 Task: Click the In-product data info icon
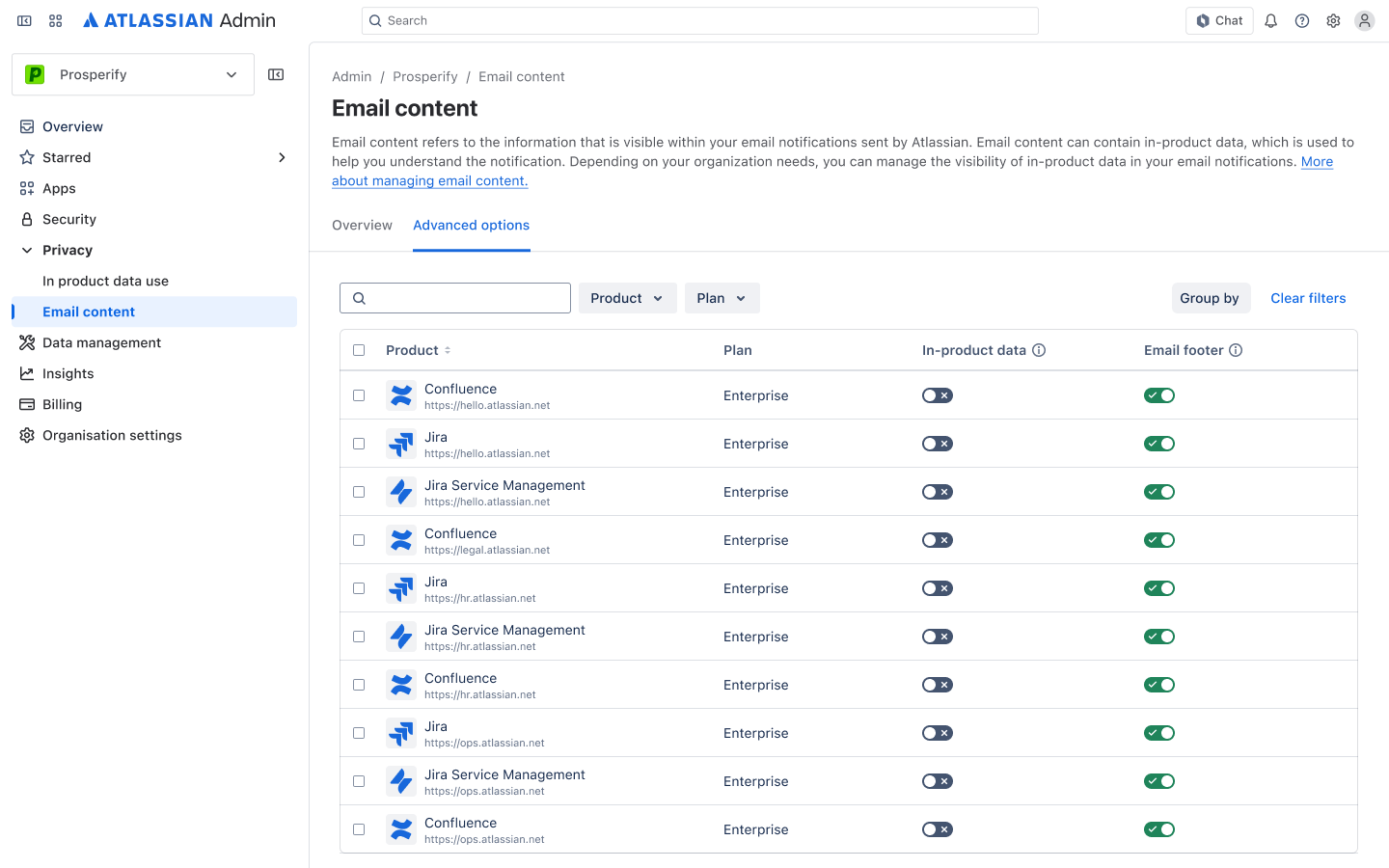pyautogui.click(x=1039, y=350)
